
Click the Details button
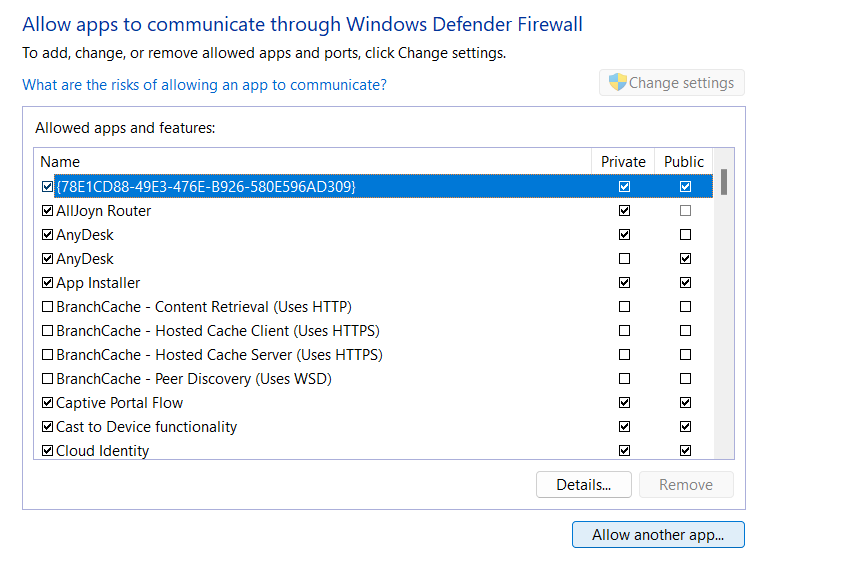584,485
